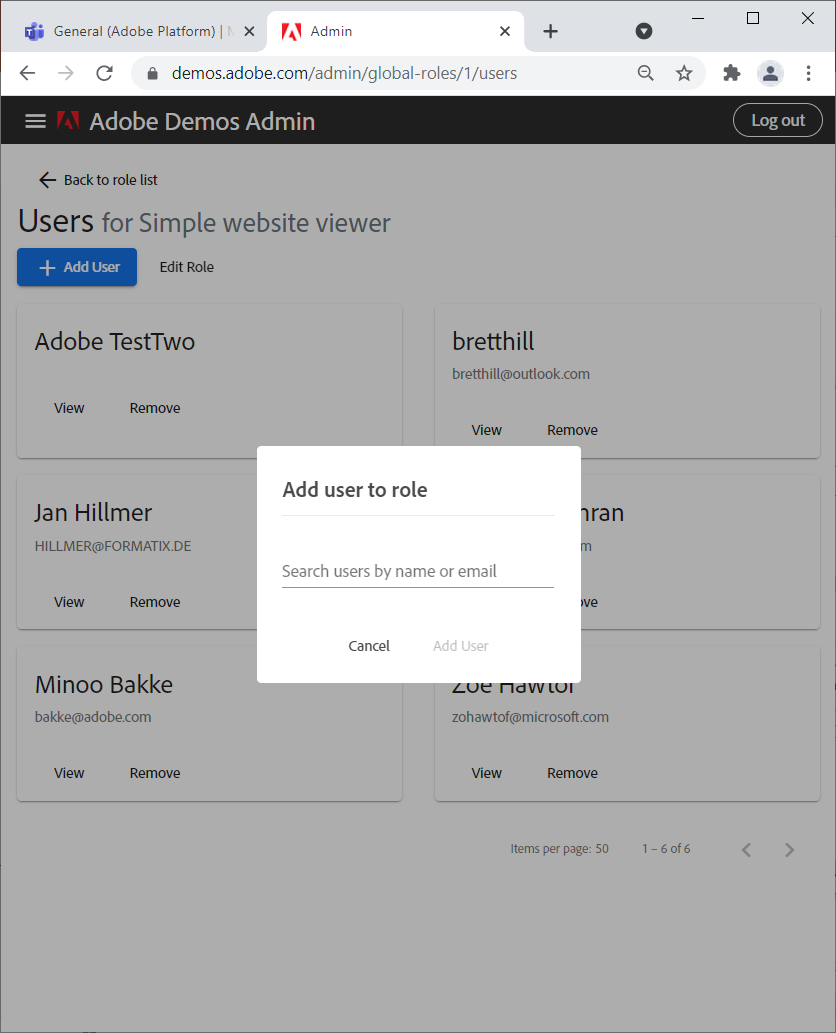Click the 1 – 6 of 6 range label
836x1033 pixels.
pos(666,849)
